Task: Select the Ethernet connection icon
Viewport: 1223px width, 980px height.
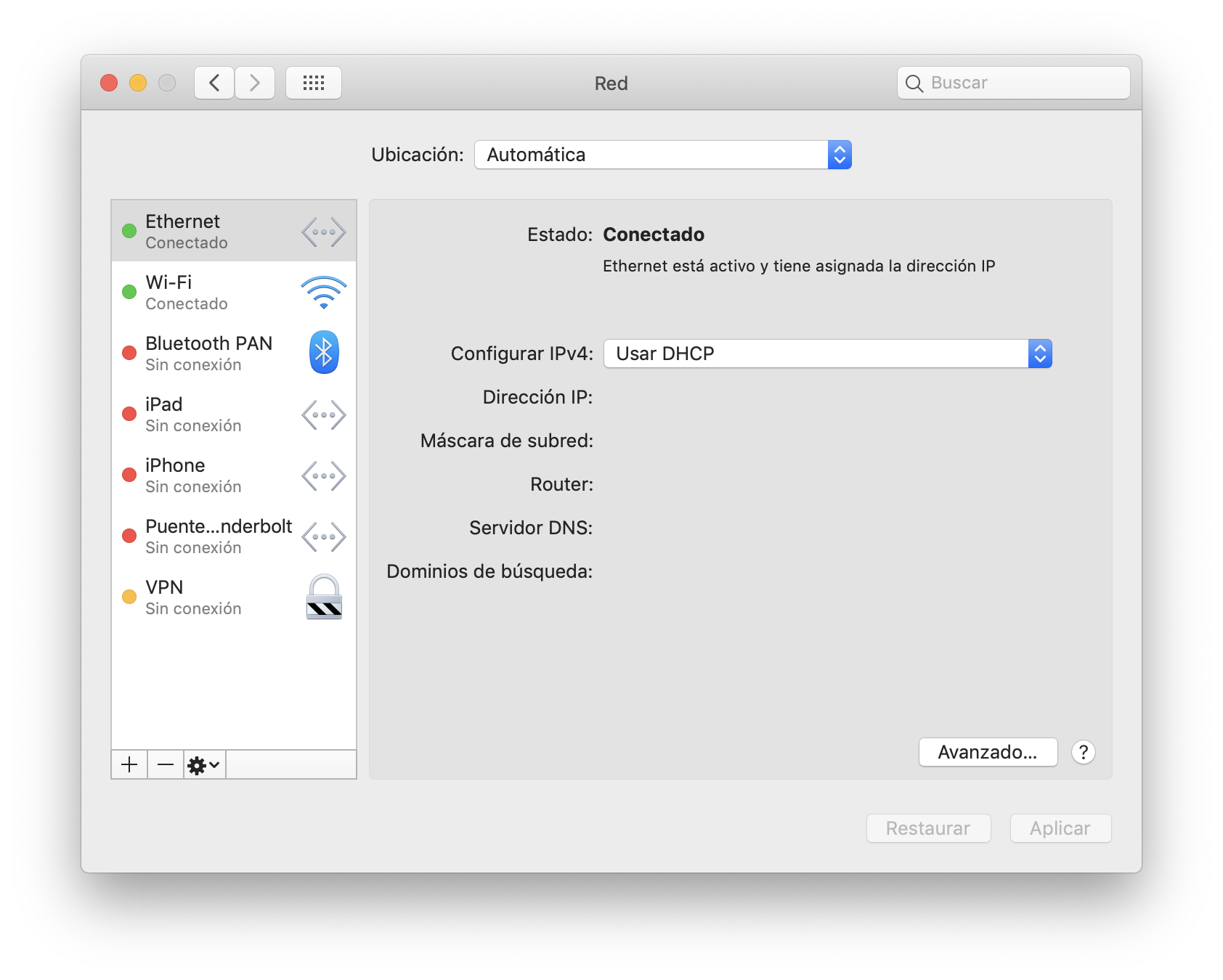Action: click(x=322, y=231)
